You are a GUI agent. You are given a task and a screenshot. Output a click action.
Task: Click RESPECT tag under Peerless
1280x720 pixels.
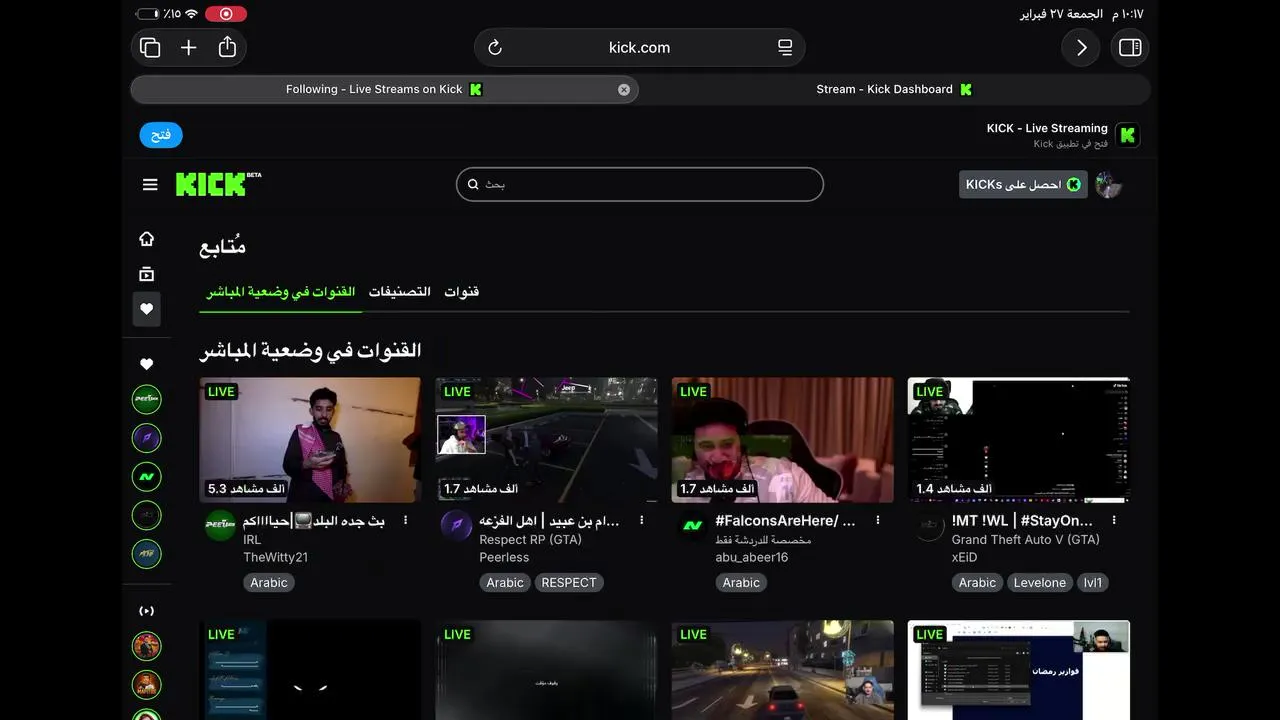click(x=569, y=583)
